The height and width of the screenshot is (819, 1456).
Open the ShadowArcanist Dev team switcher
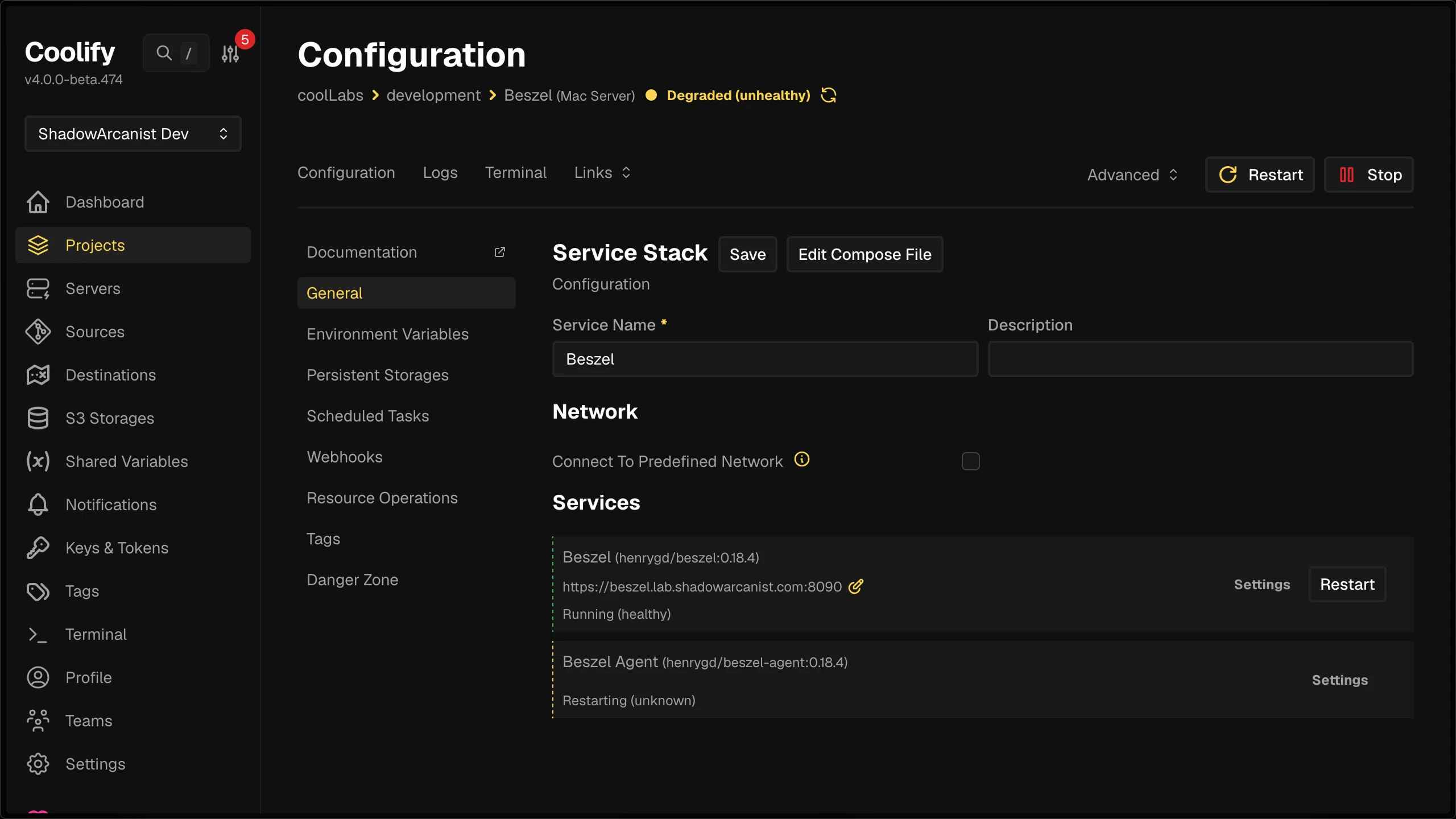click(x=133, y=134)
